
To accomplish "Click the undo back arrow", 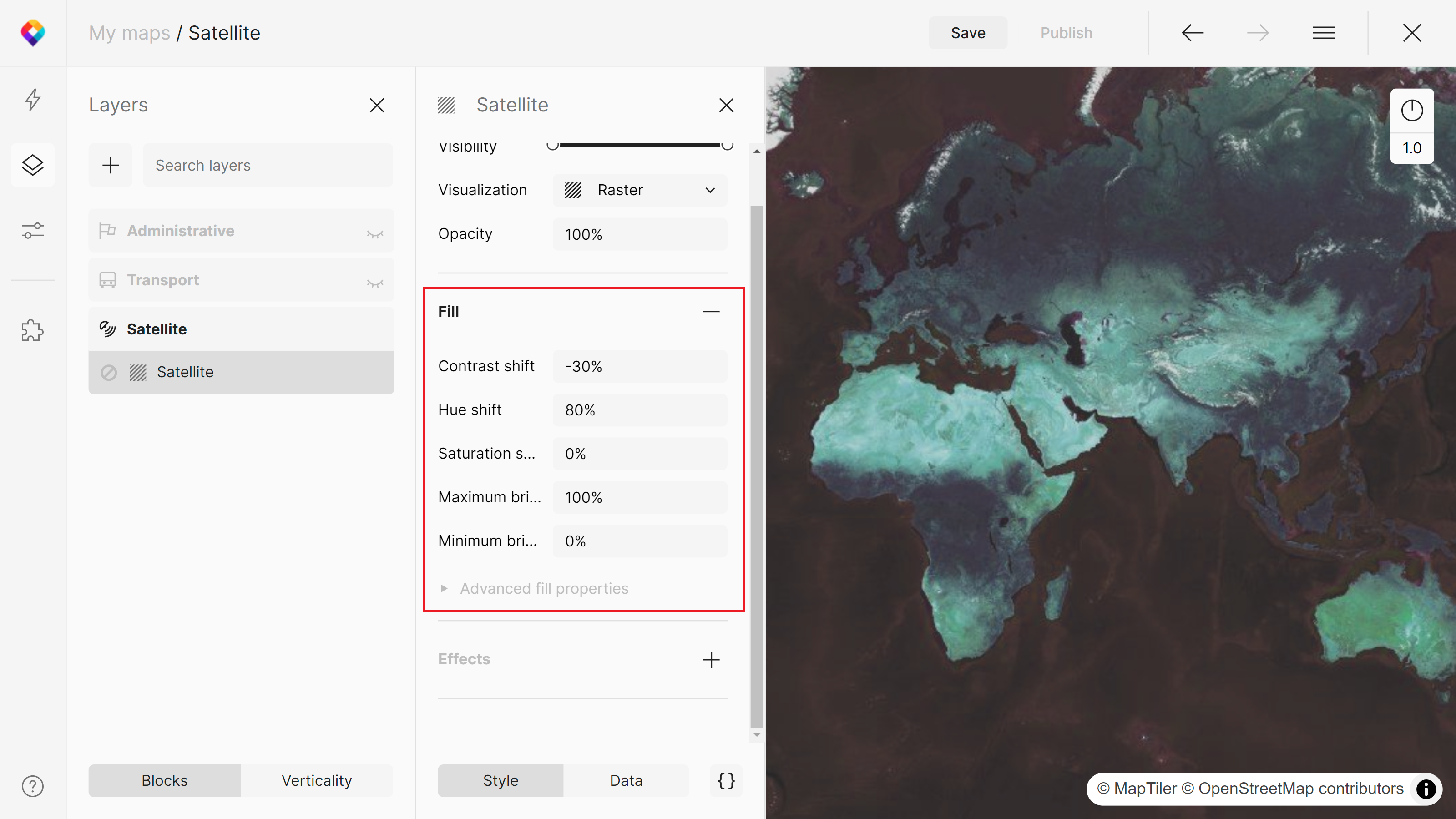I will (1193, 33).
